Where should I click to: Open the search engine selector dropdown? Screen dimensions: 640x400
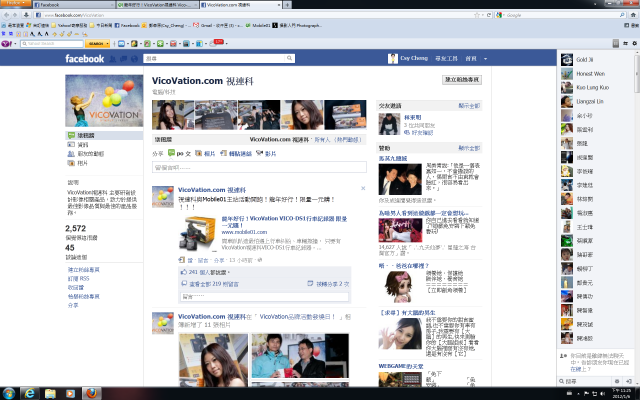[x=500, y=15]
